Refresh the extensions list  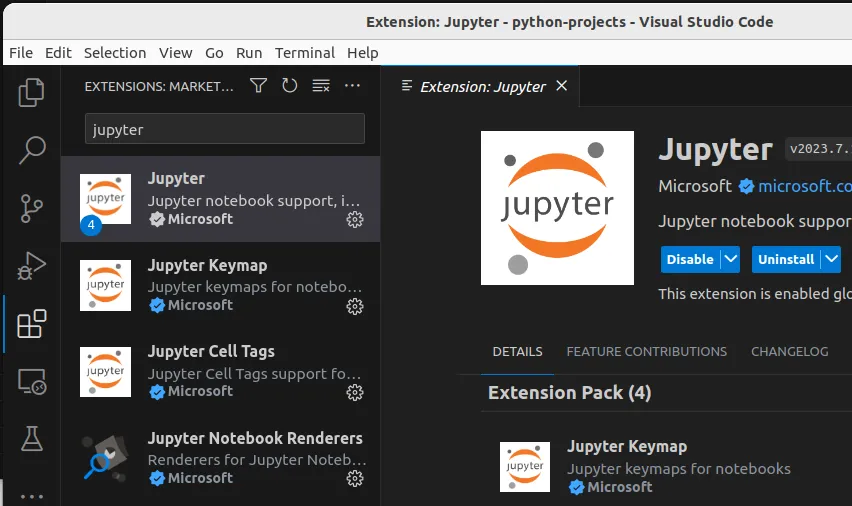(x=289, y=86)
